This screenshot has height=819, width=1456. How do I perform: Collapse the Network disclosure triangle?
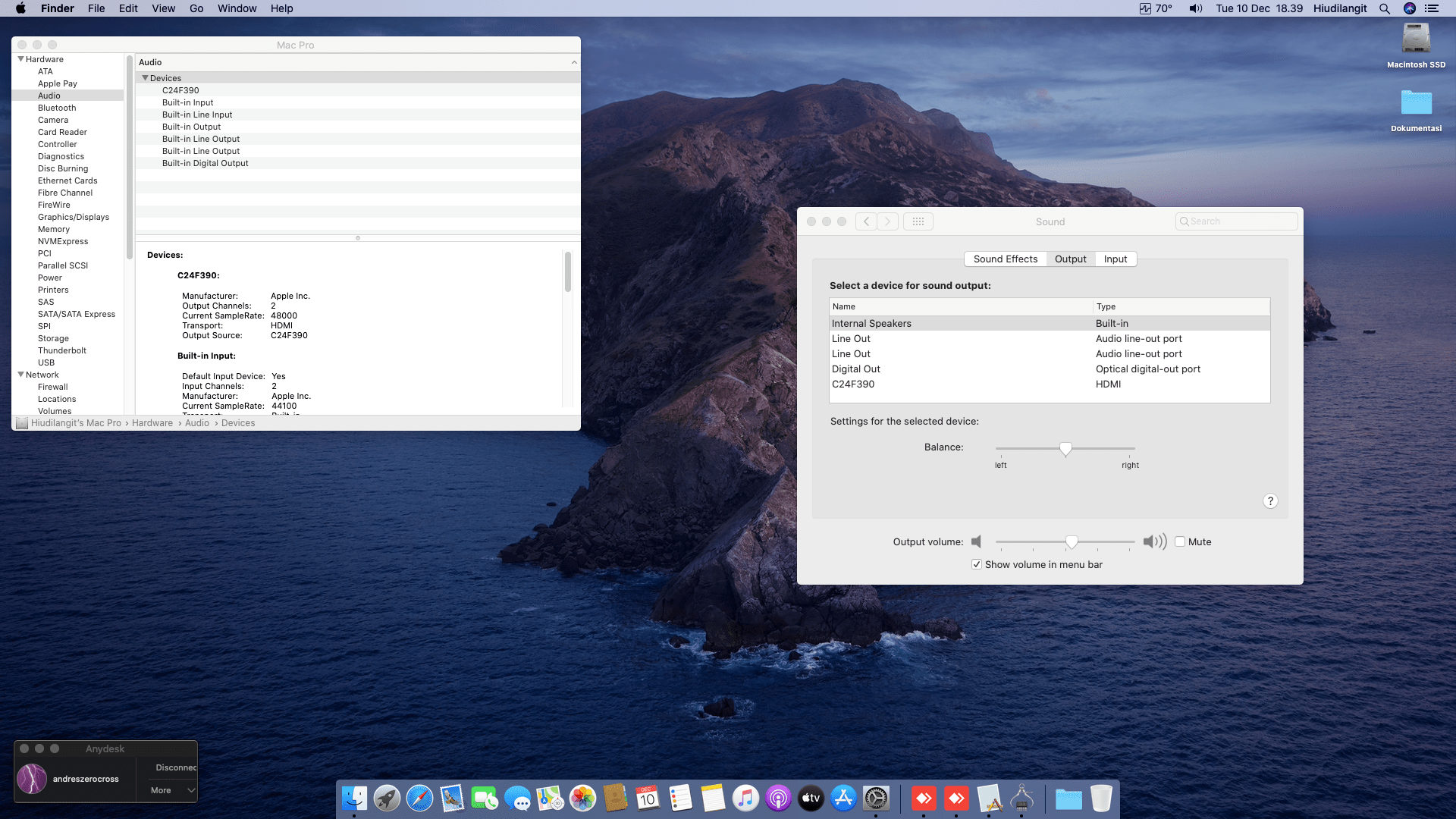[20, 375]
